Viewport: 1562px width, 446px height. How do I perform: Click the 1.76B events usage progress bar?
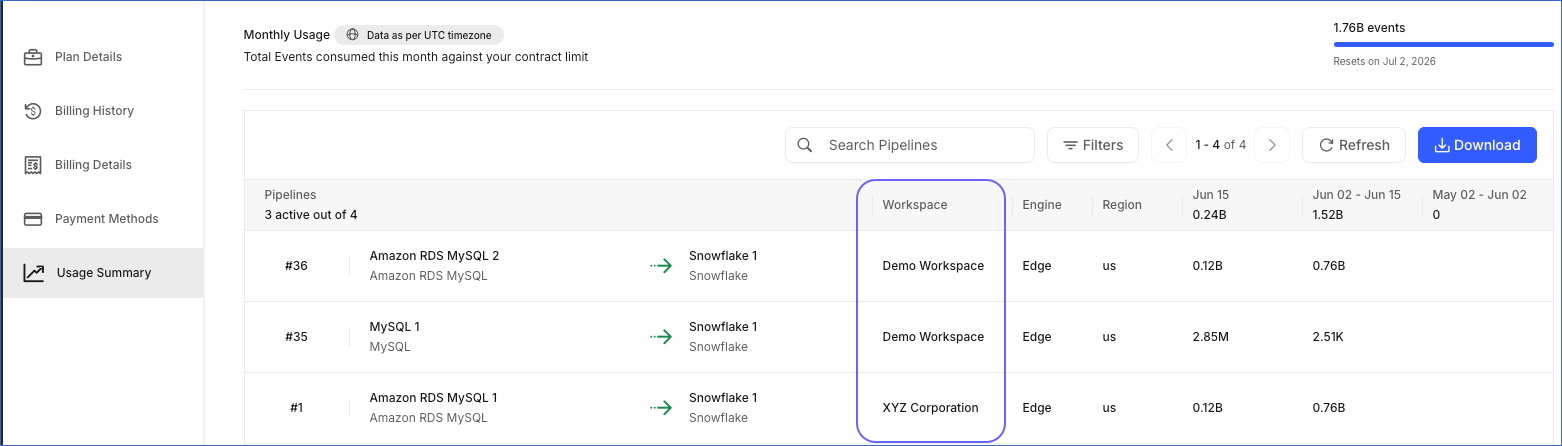(1443, 44)
